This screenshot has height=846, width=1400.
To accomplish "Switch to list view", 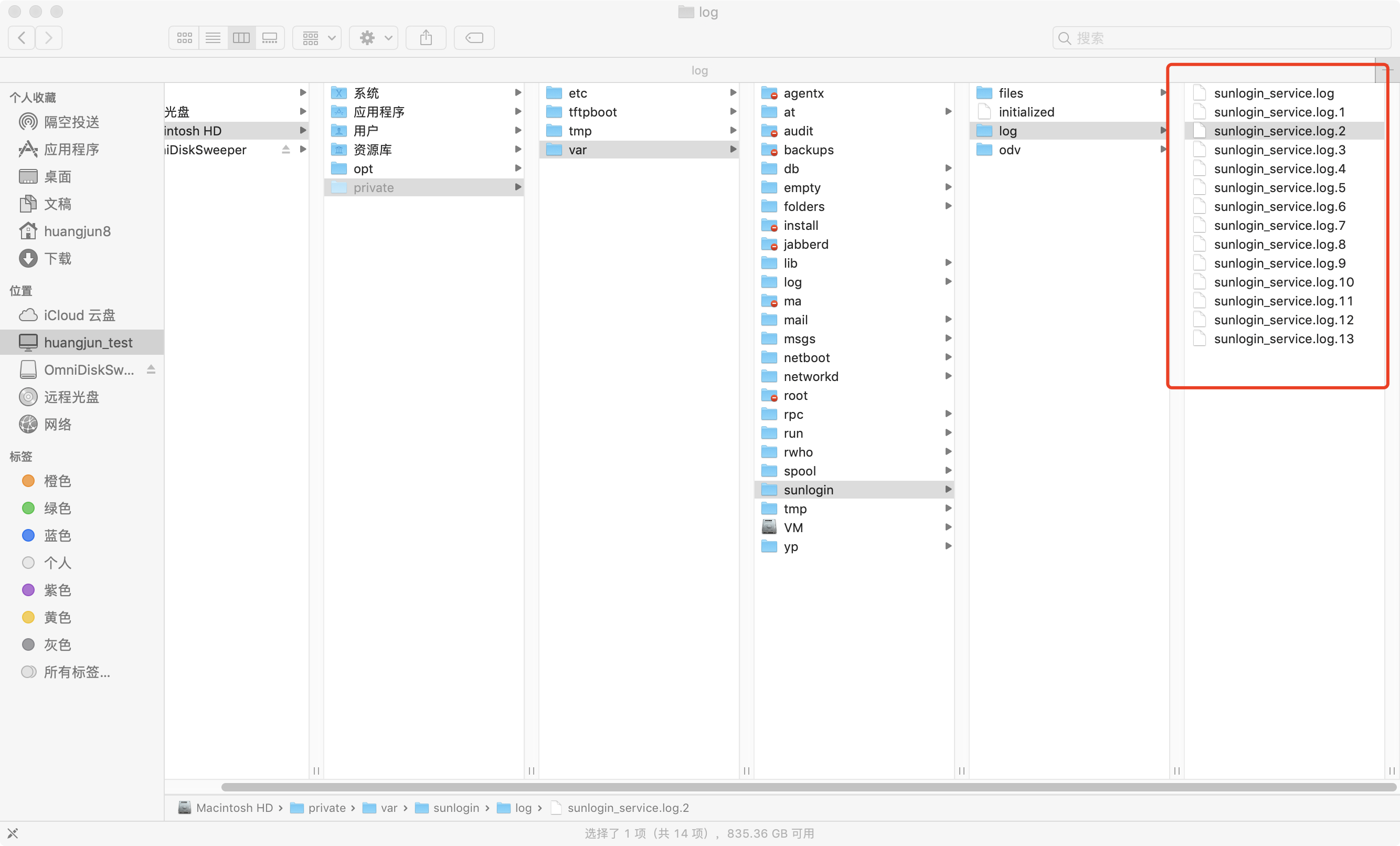I will click(x=213, y=37).
